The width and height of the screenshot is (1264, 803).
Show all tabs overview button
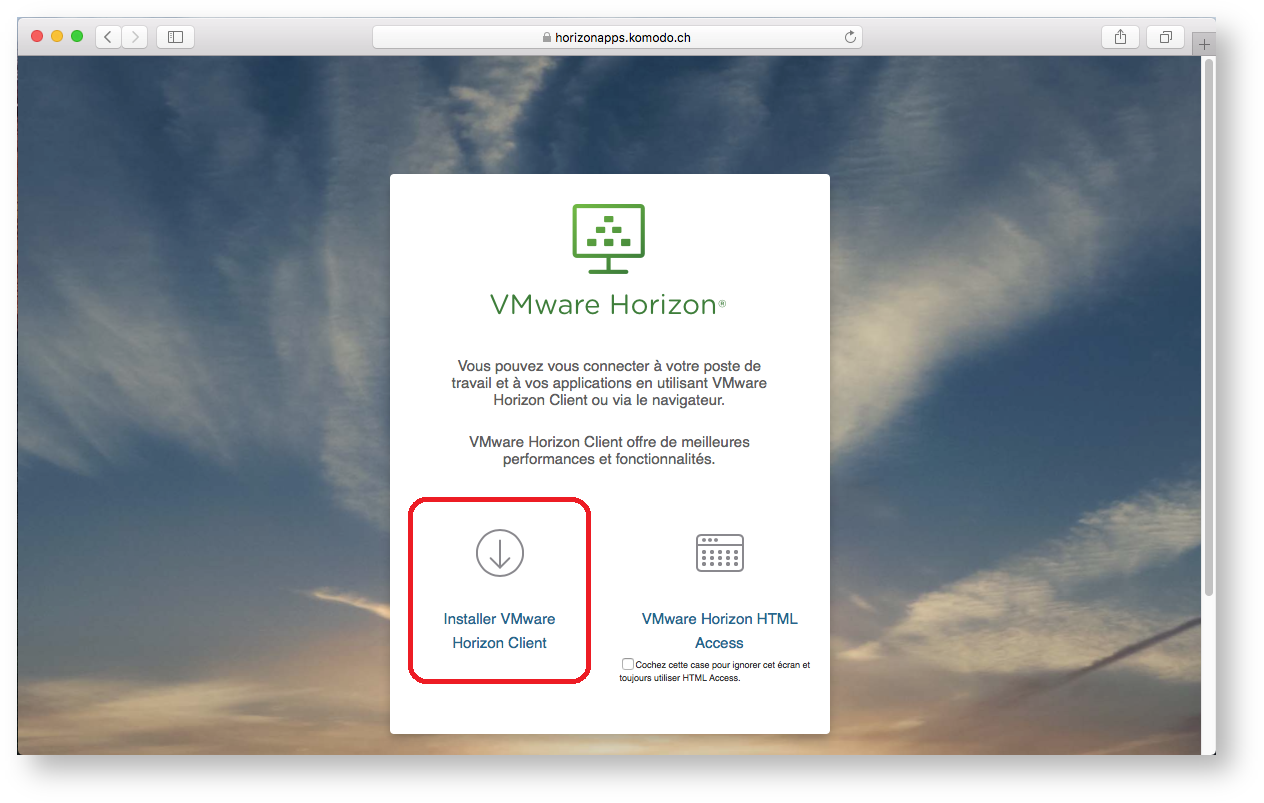[x=1165, y=37]
